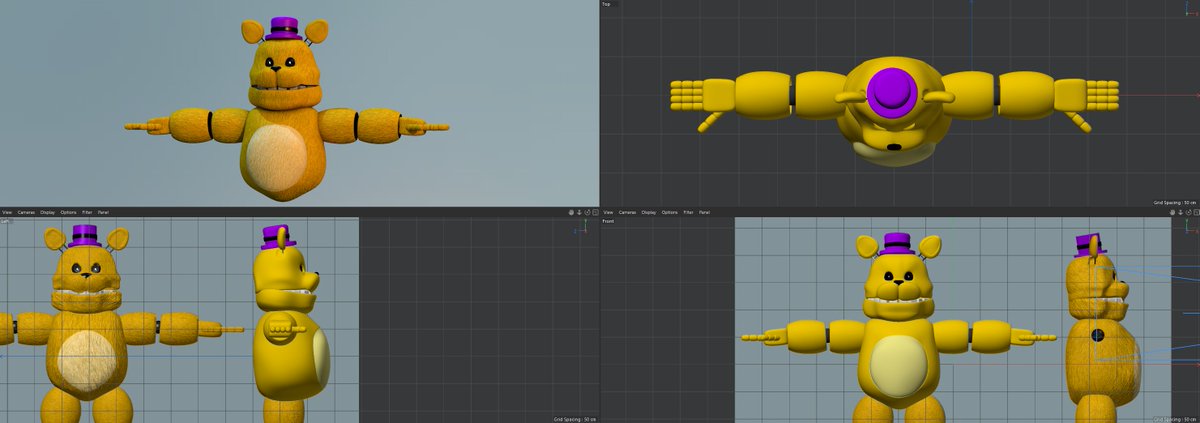Open Display menu in Left viewport
This screenshot has height=423, width=1200.
point(47,212)
